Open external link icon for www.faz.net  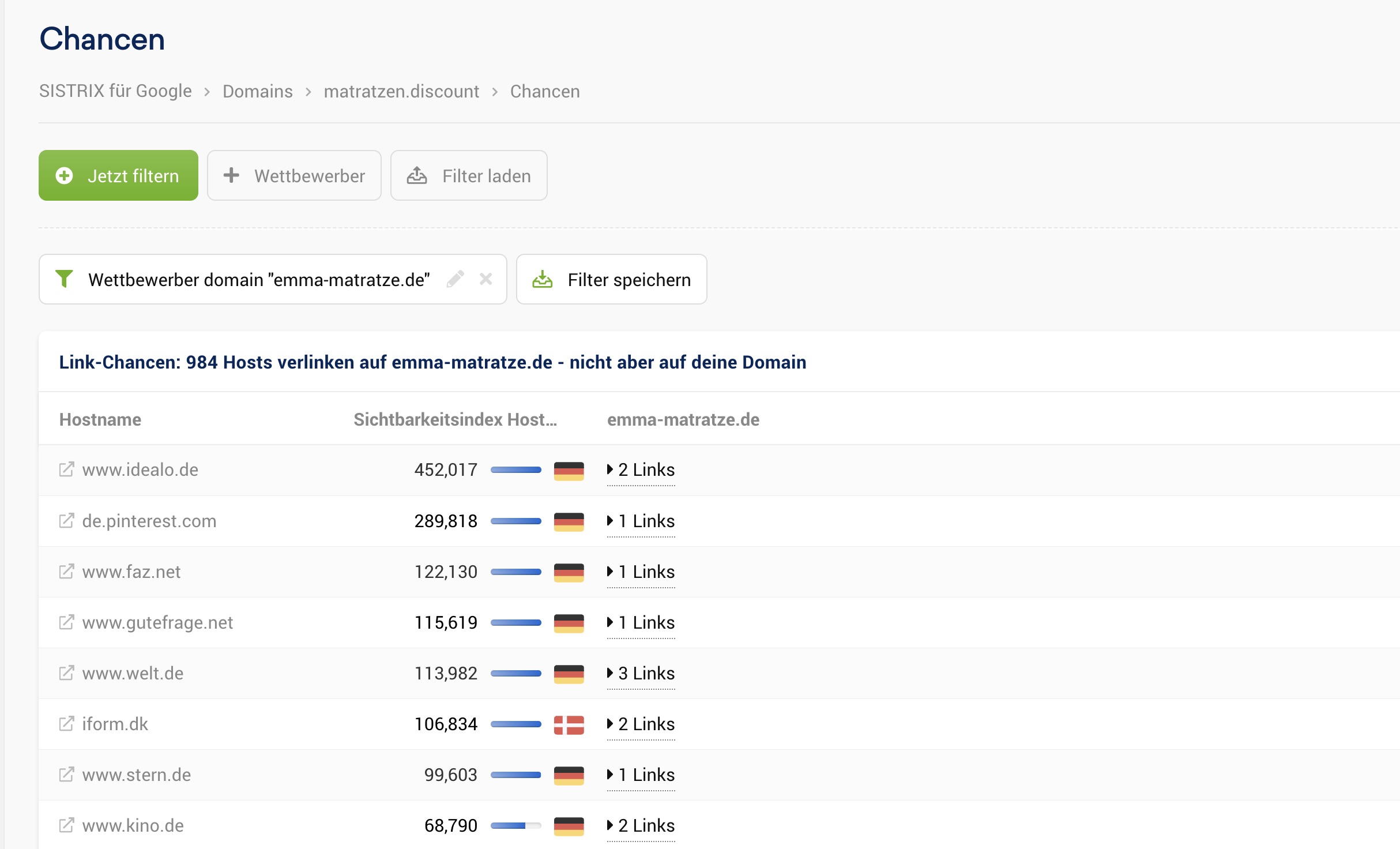[66, 572]
